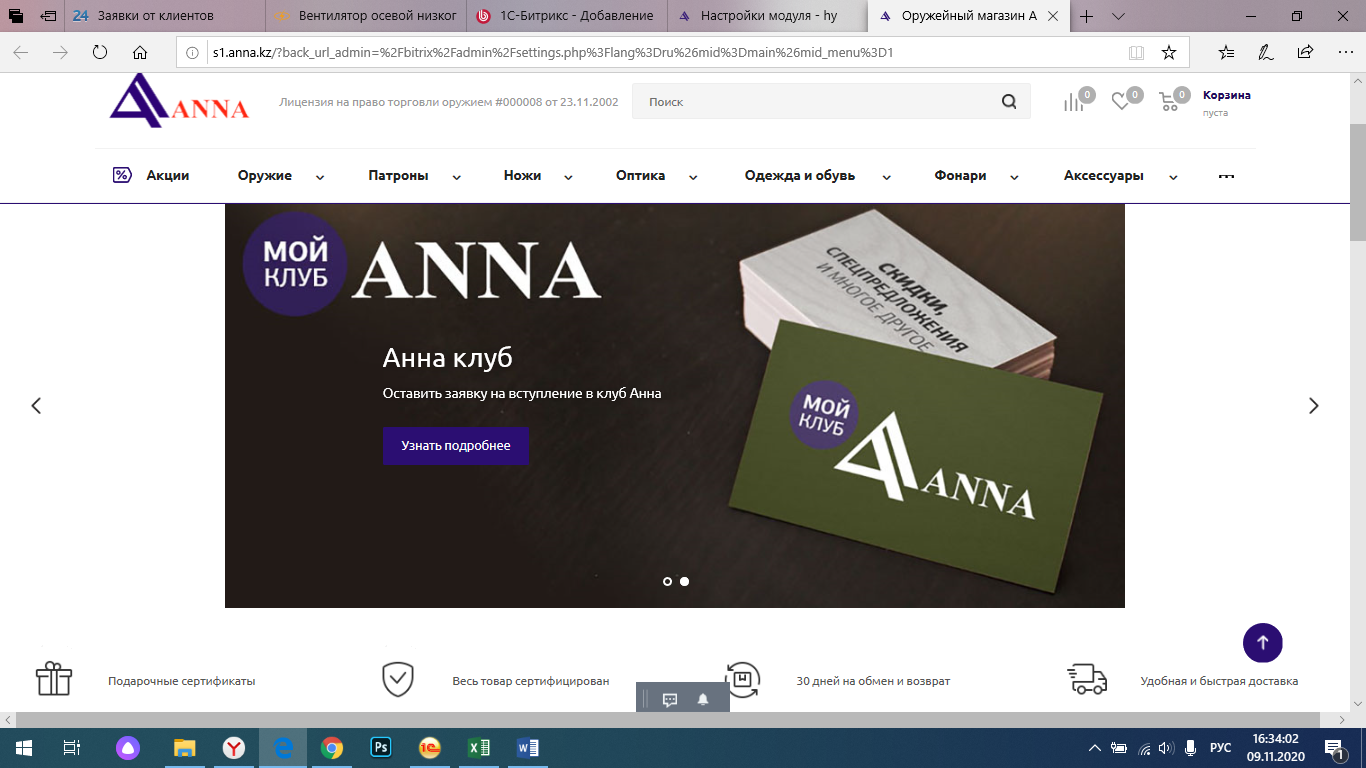Click the Подарочные сертификаты link
1366x768 pixels.
182,681
